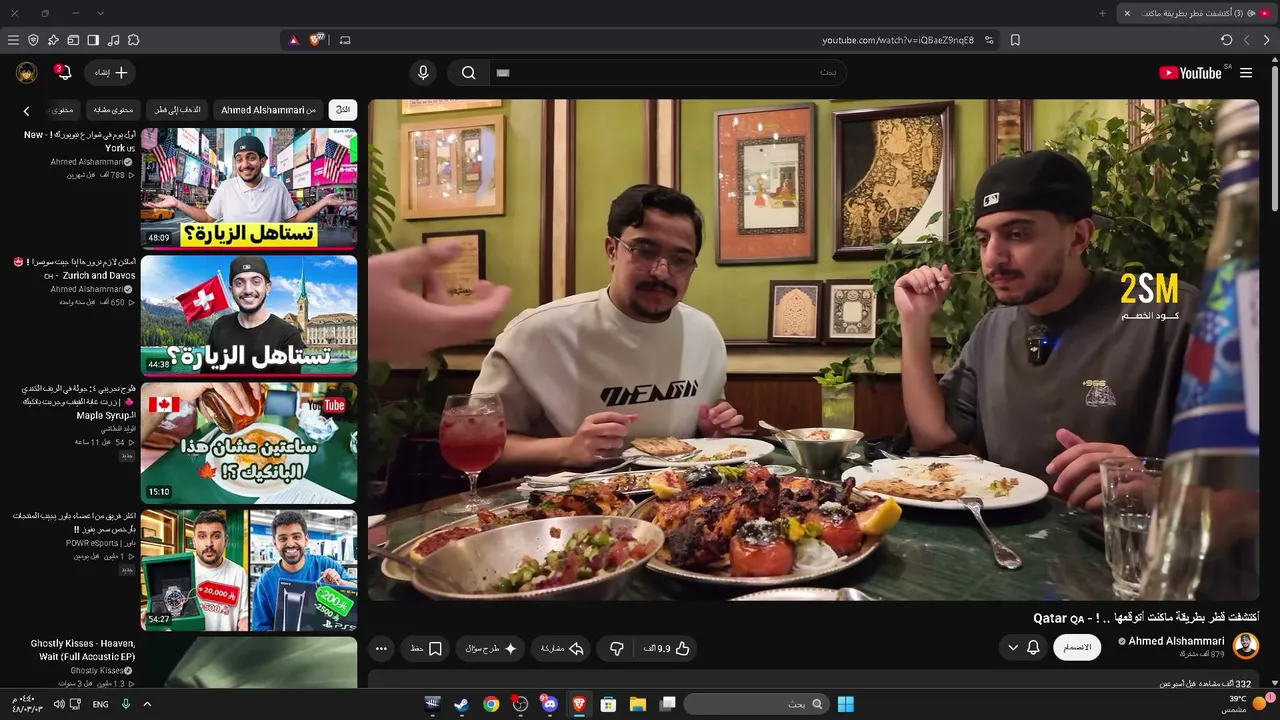Toggle the bookmark icon in the address bar
The image size is (1280, 720).
pos(1015,40)
